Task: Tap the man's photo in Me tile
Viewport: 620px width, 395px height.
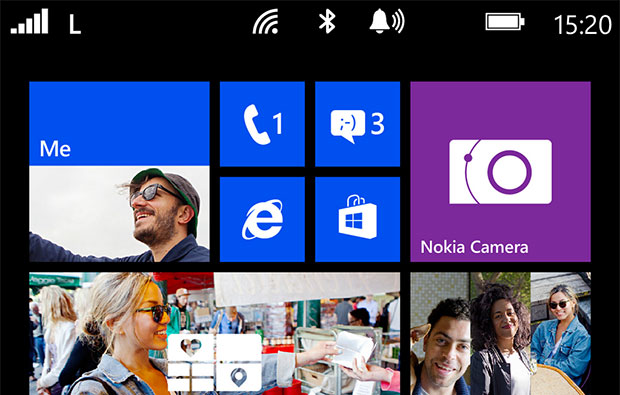Action: coord(119,214)
